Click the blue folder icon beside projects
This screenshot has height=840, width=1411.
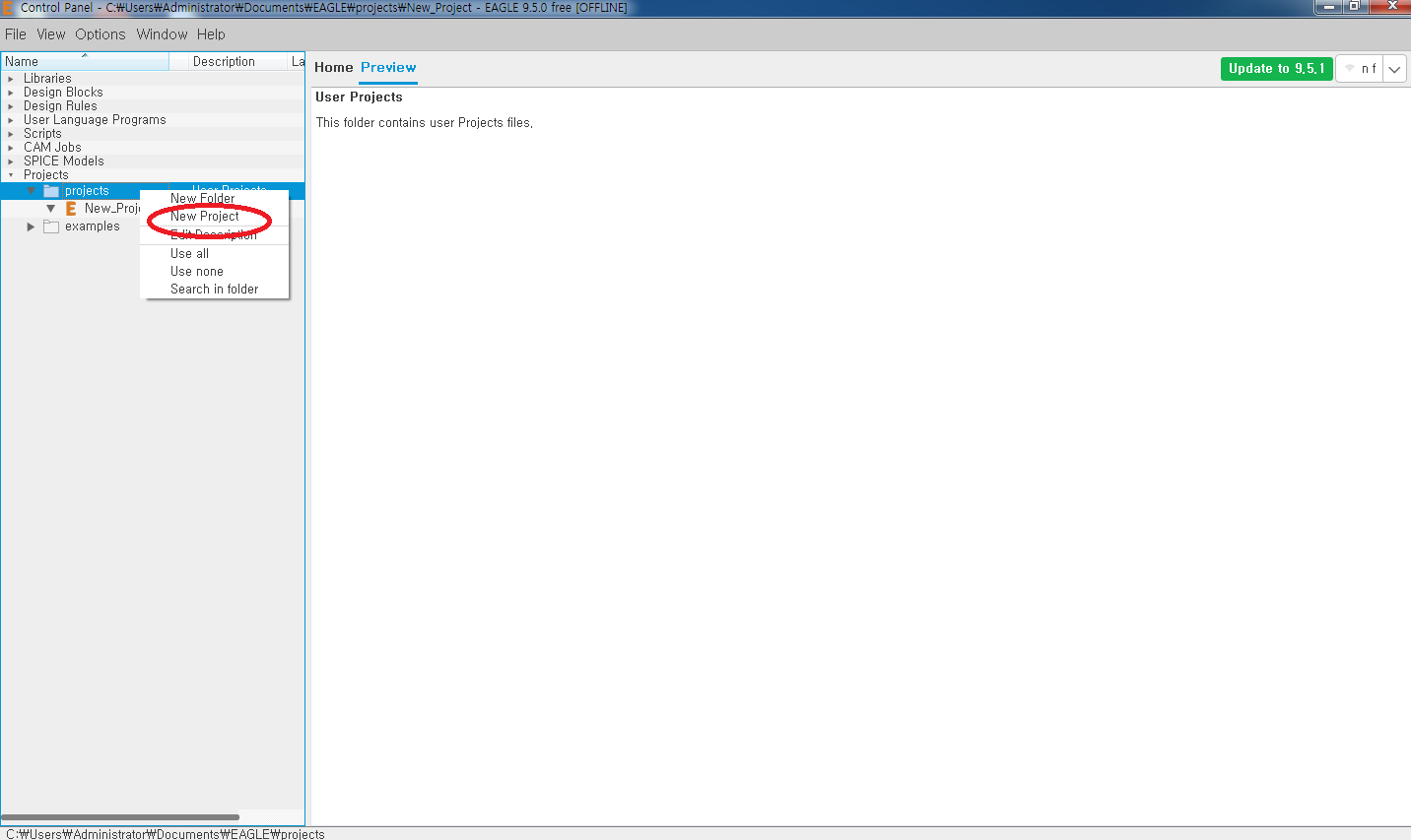pos(51,191)
